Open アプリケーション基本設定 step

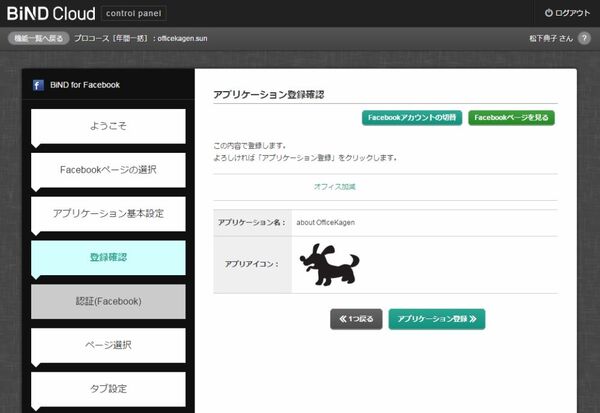[108, 214]
